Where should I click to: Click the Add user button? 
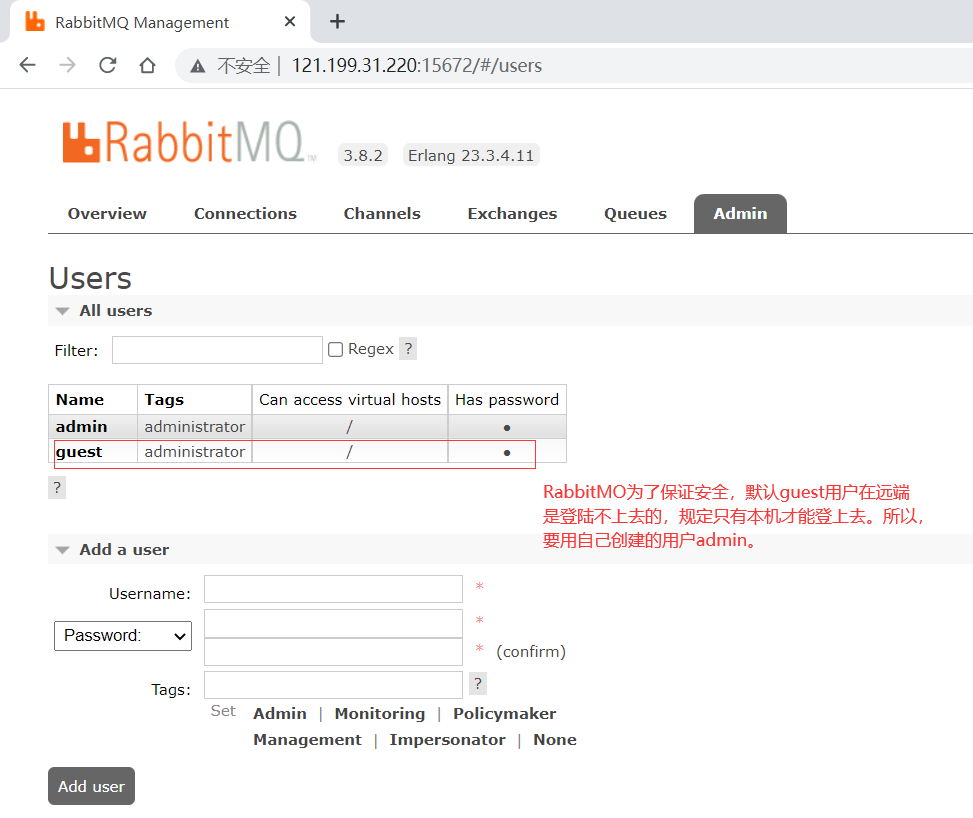(91, 786)
